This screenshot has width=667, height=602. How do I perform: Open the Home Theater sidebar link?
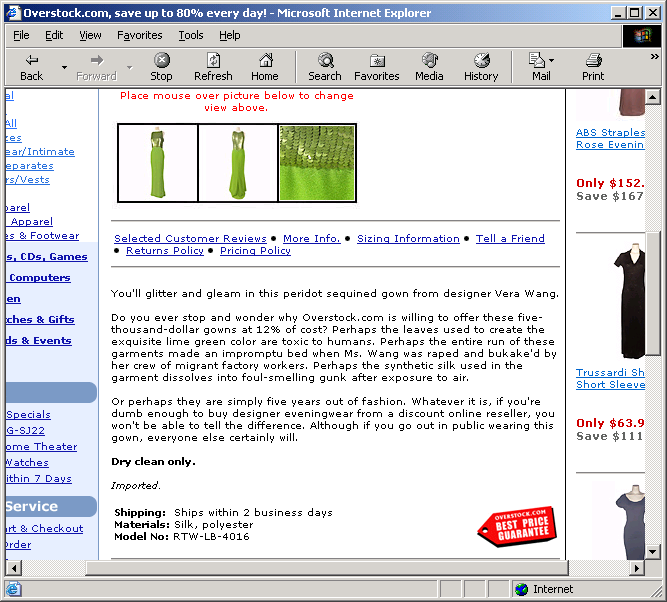point(42,447)
